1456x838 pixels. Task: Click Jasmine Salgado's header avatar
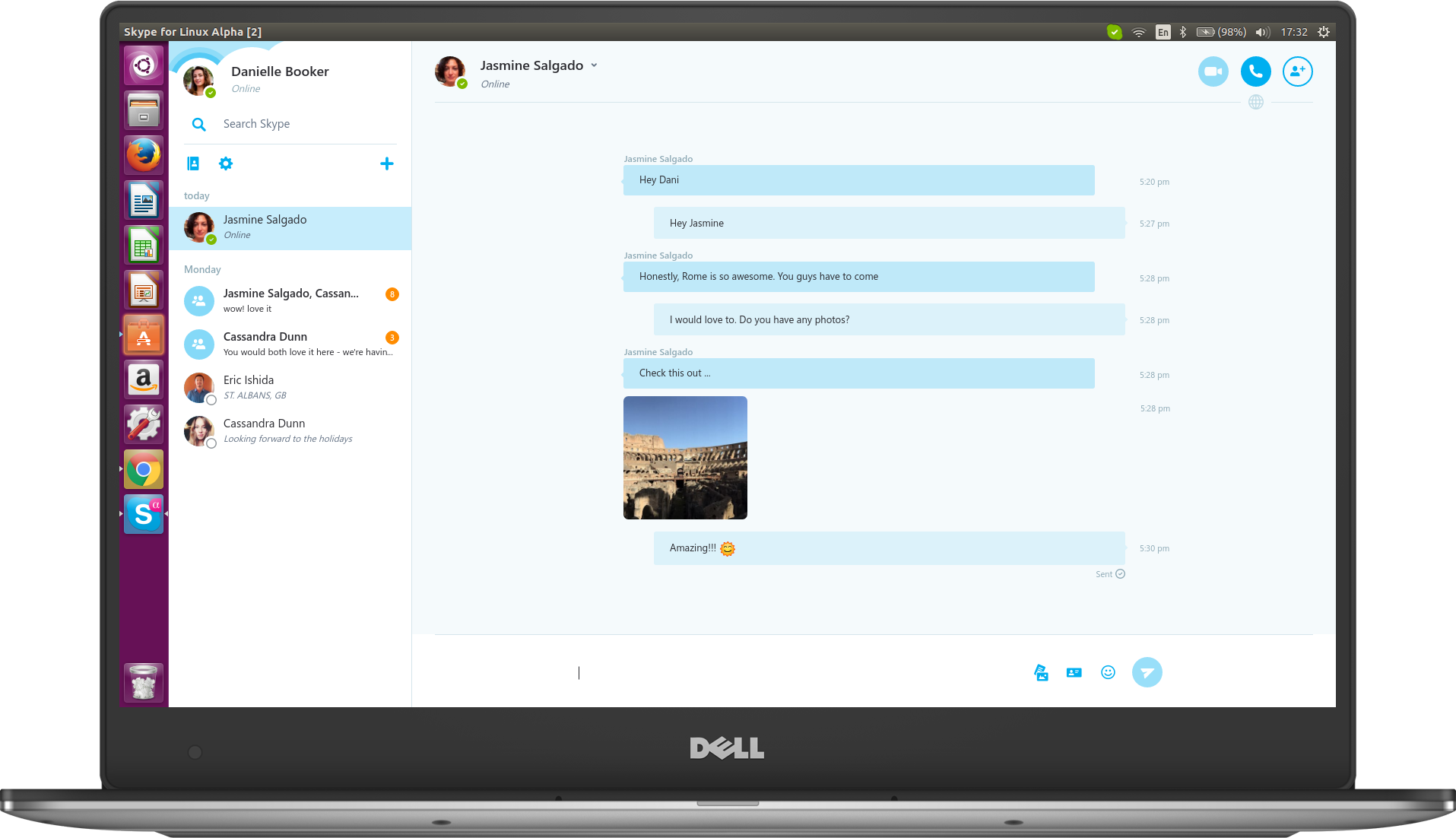coord(450,71)
